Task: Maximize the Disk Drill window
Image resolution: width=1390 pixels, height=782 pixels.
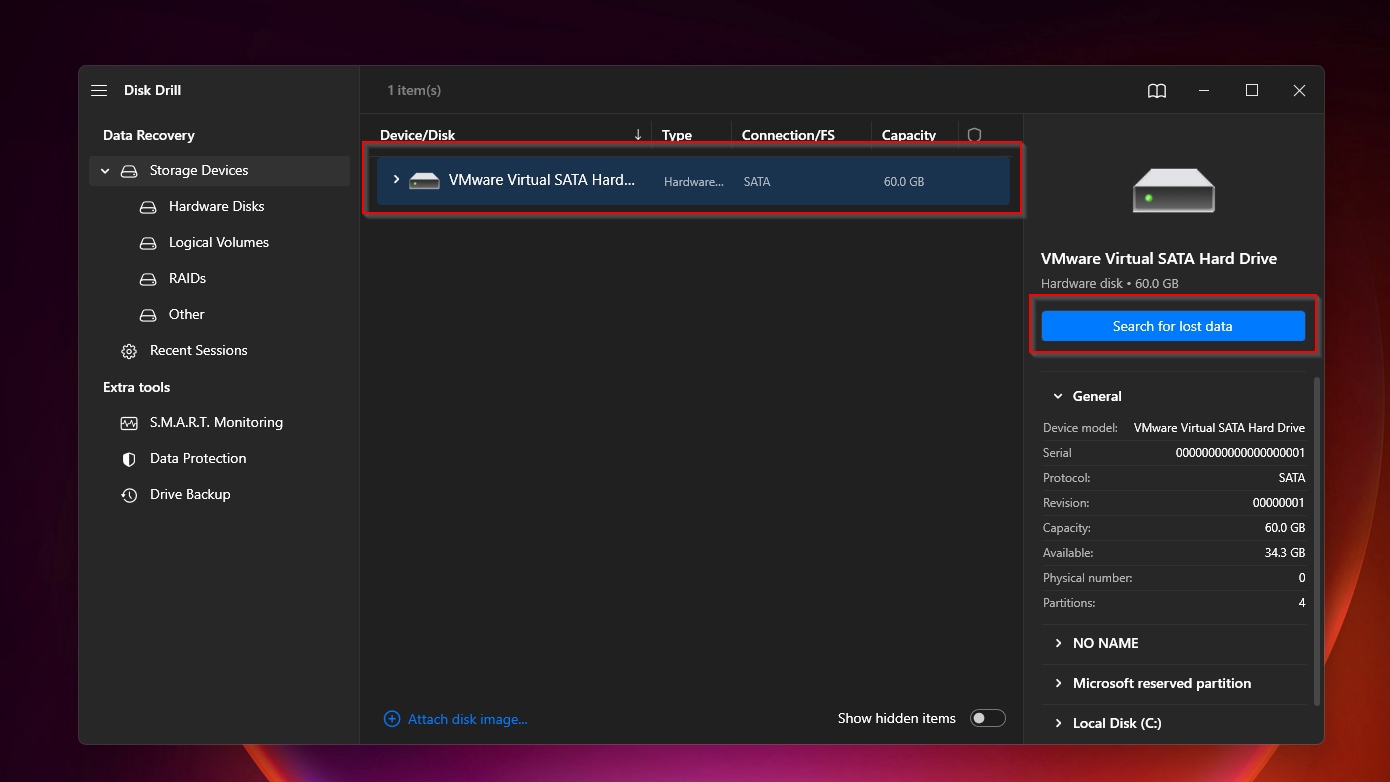Action: [x=1252, y=91]
